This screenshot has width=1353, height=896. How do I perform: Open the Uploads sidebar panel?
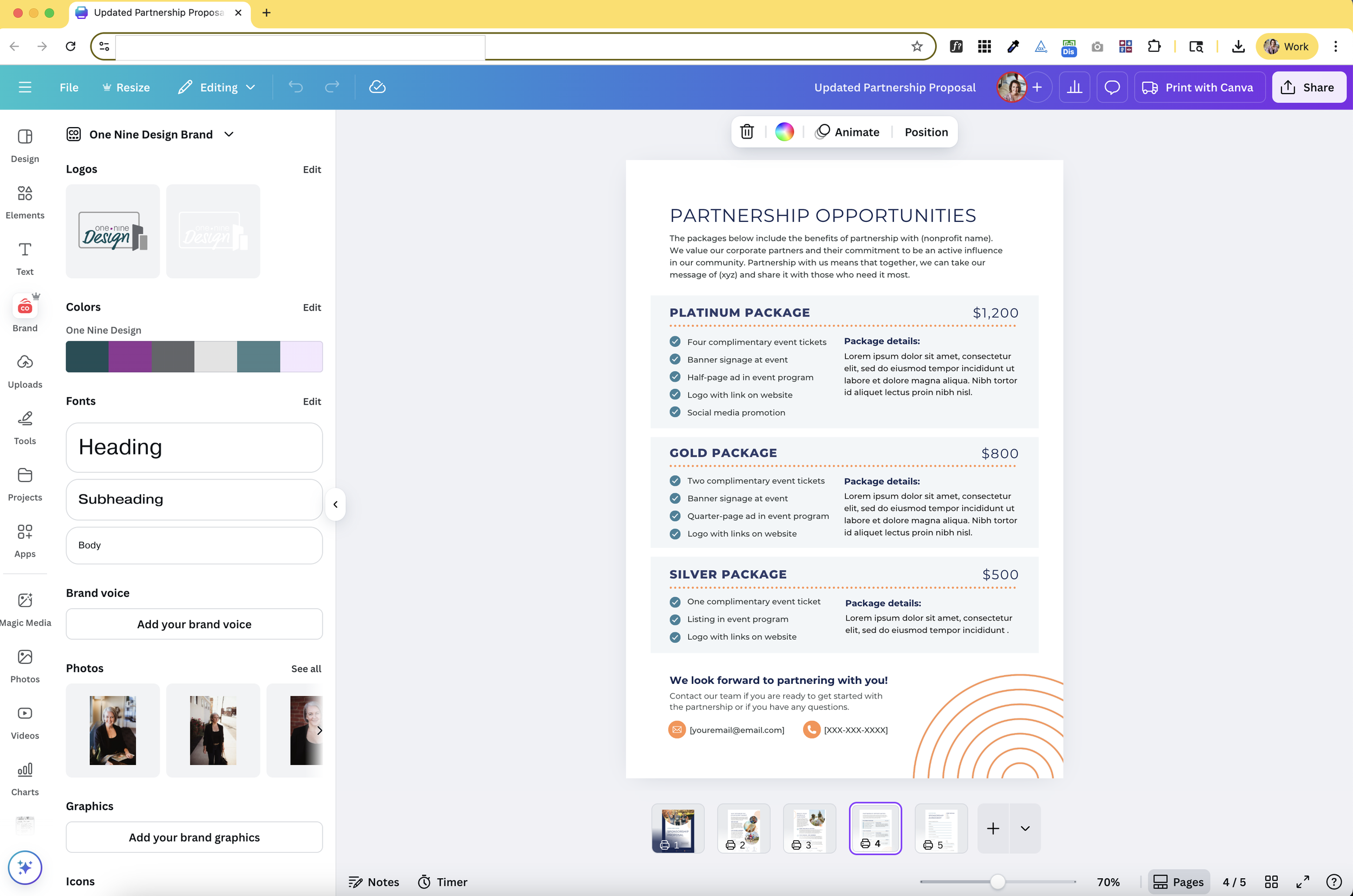point(24,370)
